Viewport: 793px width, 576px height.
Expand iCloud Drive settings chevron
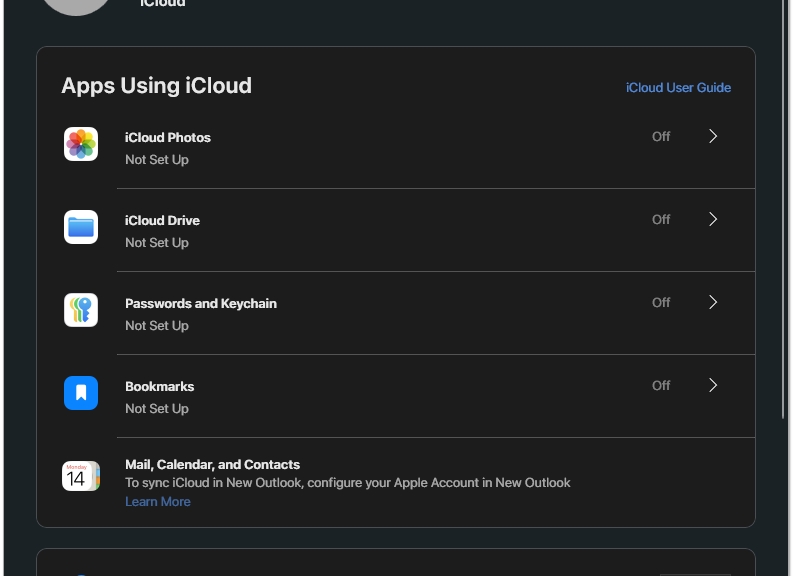(713, 219)
